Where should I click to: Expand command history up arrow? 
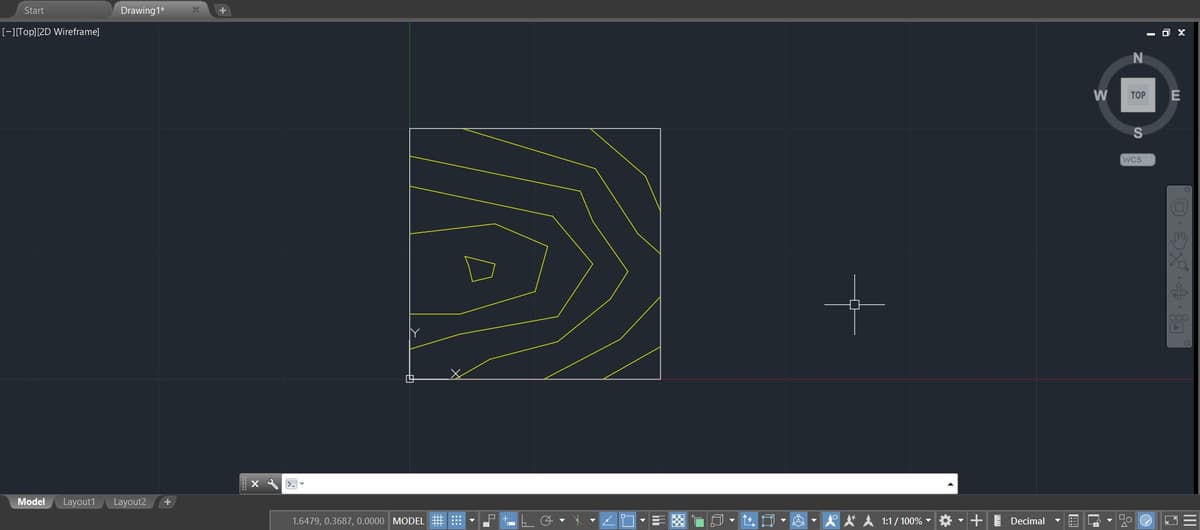[x=950, y=485]
